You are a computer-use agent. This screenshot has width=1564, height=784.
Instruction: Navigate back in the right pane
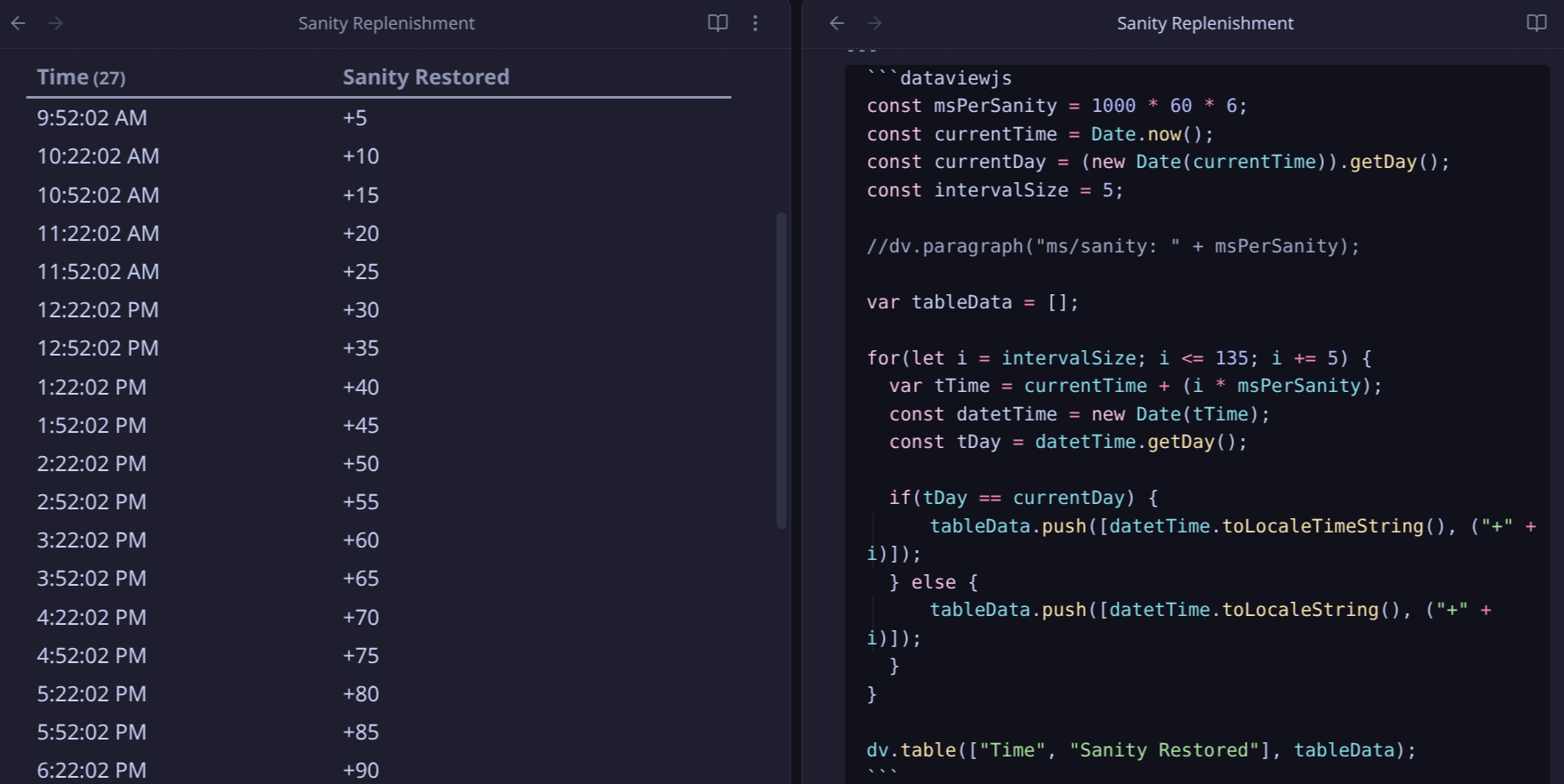(x=837, y=23)
